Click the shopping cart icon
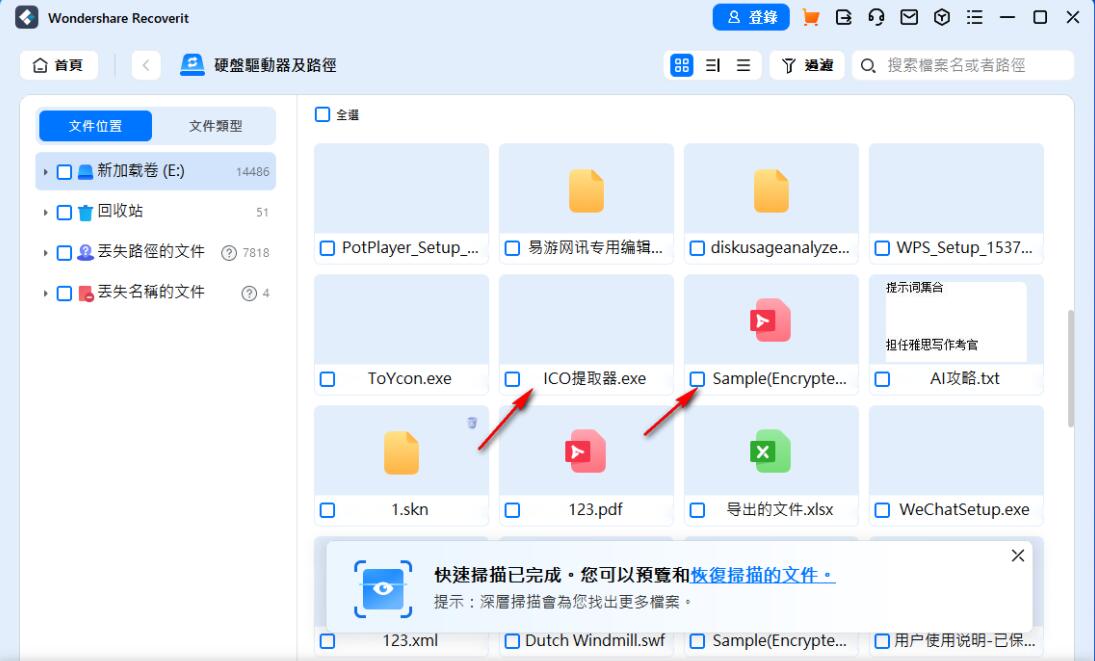The height and width of the screenshot is (661, 1095). point(810,17)
